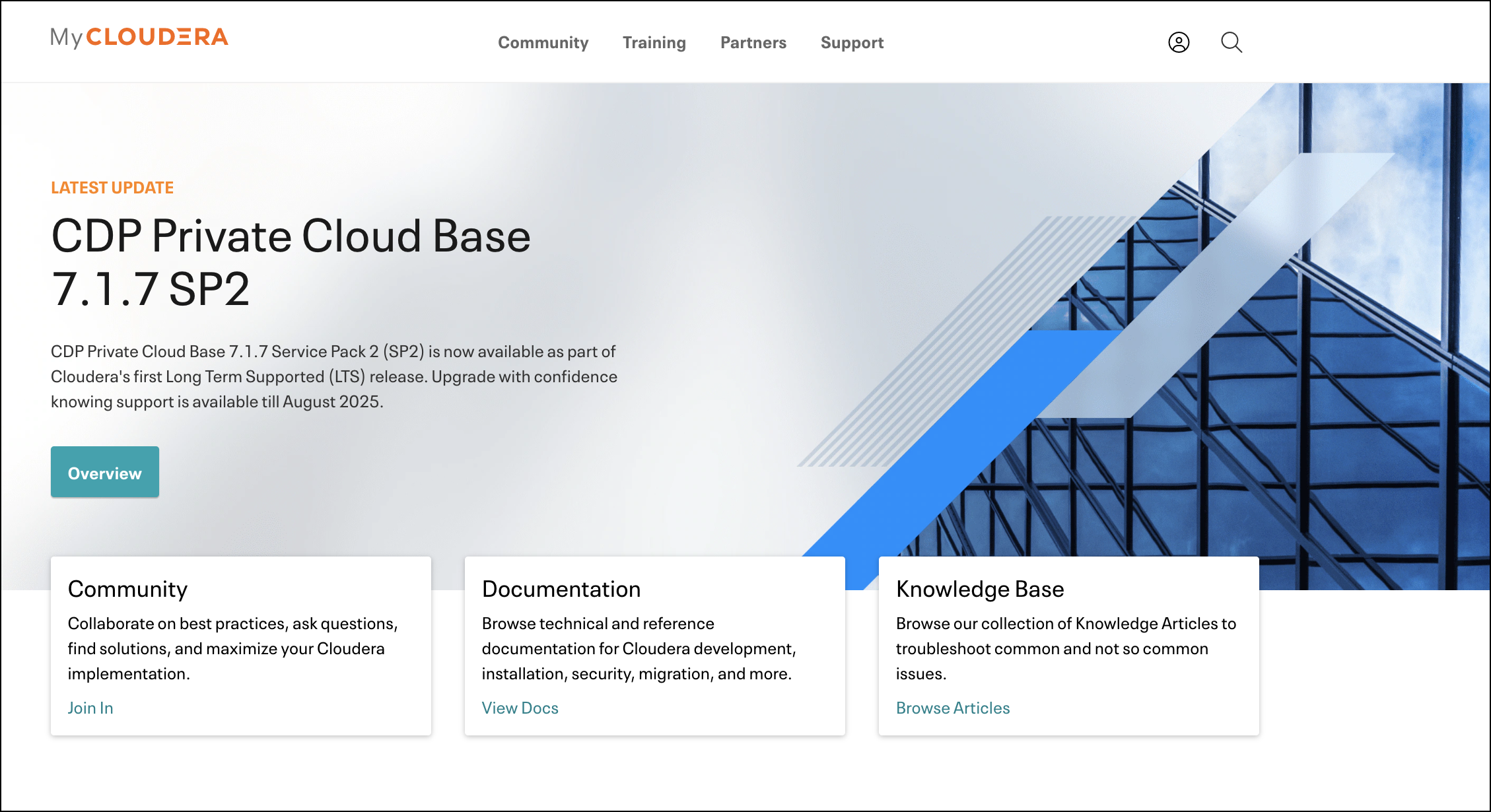
Task: Click the CDP Private Cloud Base headline
Action: [291, 262]
